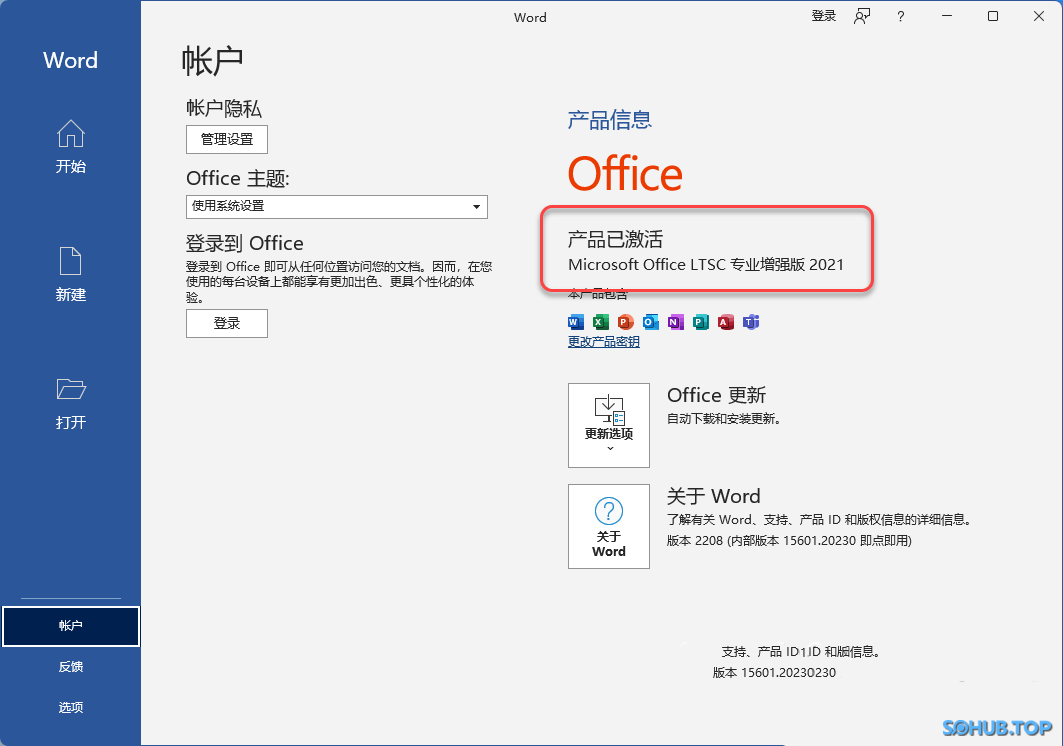The width and height of the screenshot is (1063, 746).
Task: Click the Word title at the sidebar top
Action: pyautogui.click(x=71, y=60)
